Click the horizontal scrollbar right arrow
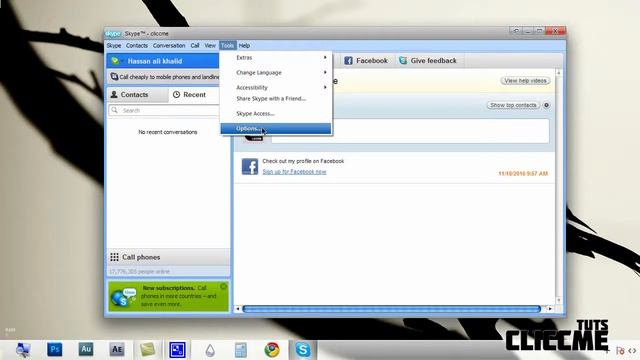This screenshot has height=360, width=640. pyautogui.click(x=550, y=309)
